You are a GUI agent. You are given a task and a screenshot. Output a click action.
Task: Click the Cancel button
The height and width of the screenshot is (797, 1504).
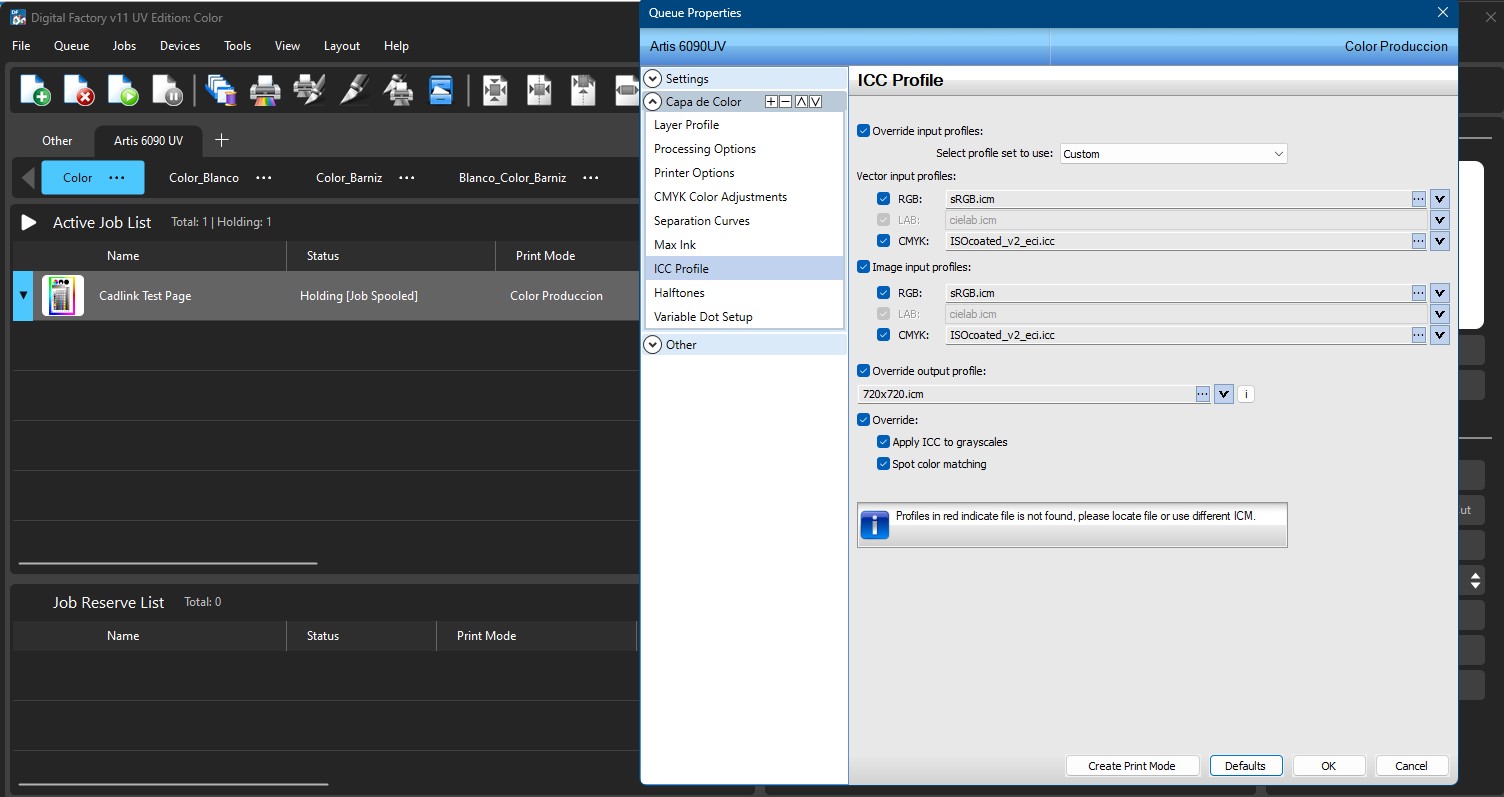click(x=1411, y=766)
